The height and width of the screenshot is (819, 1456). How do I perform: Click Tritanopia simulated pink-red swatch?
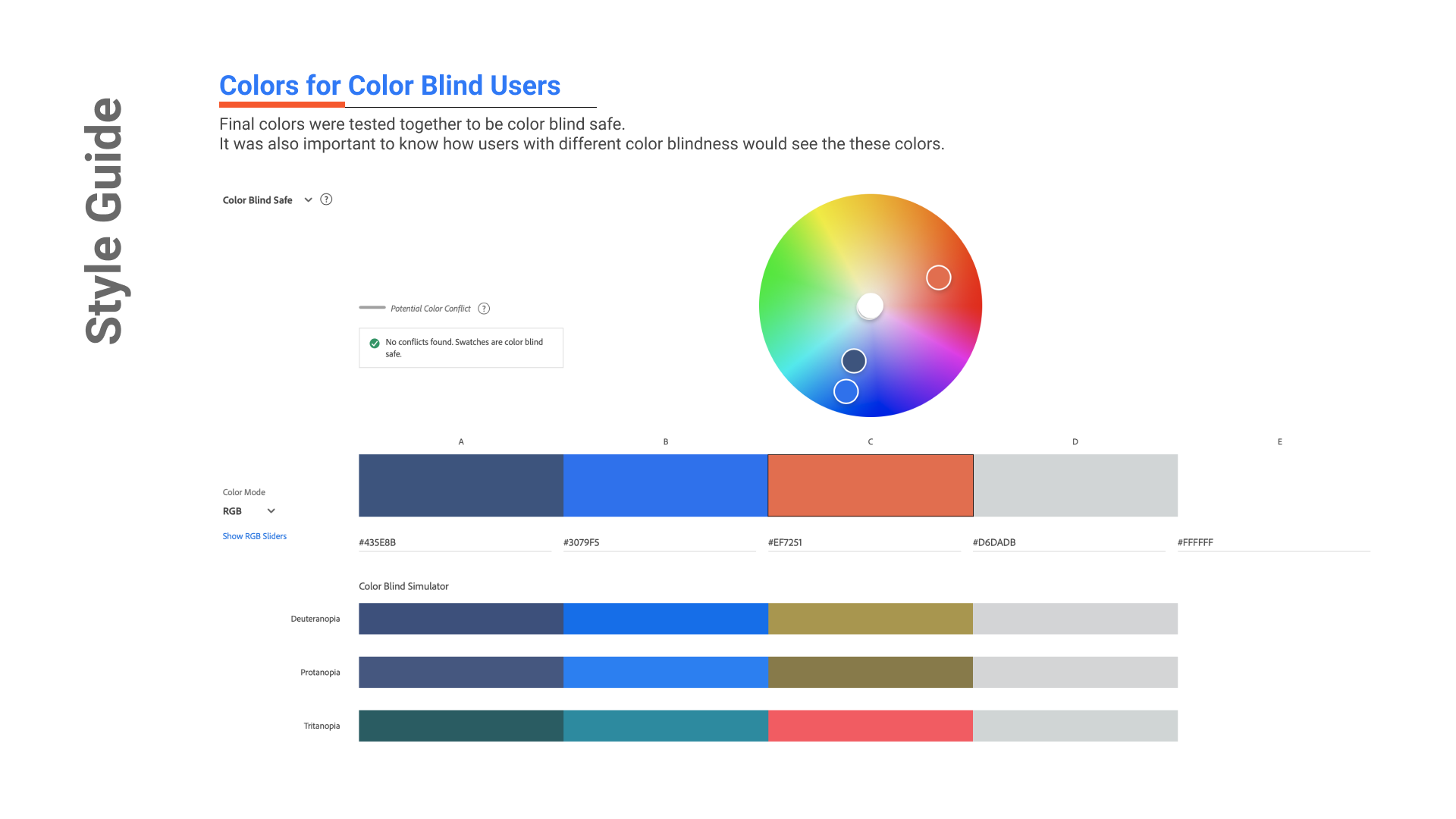tap(870, 726)
